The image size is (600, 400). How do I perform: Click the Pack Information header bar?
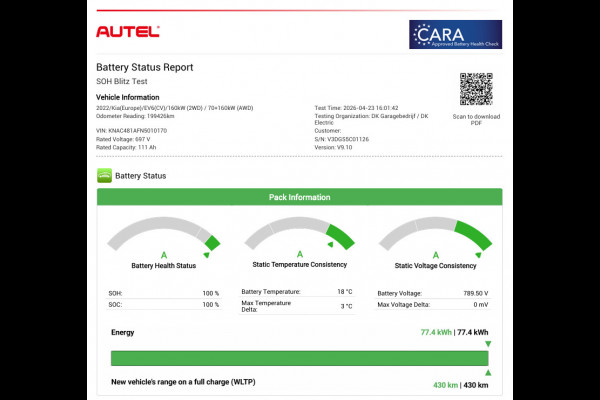click(300, 197)
